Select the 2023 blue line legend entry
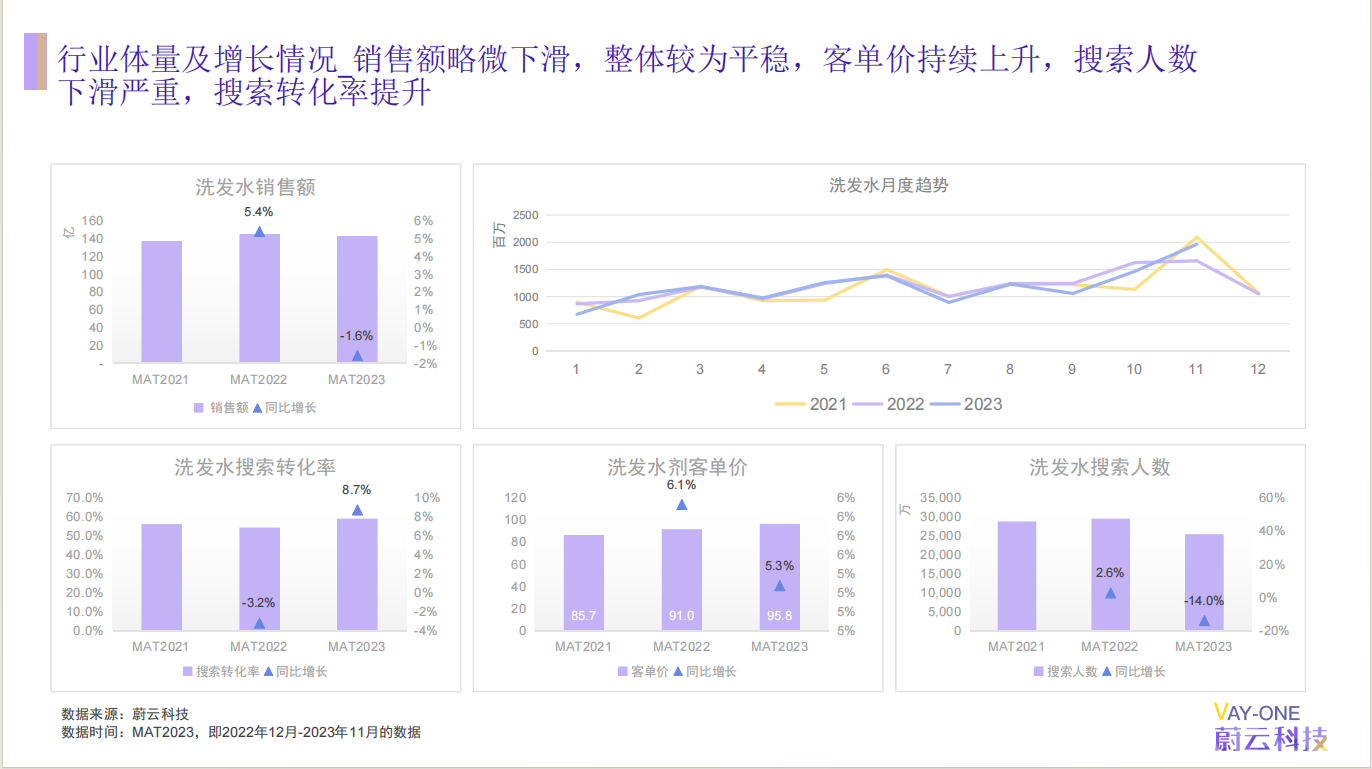The image size is (1372, 769). click(966, 404)
